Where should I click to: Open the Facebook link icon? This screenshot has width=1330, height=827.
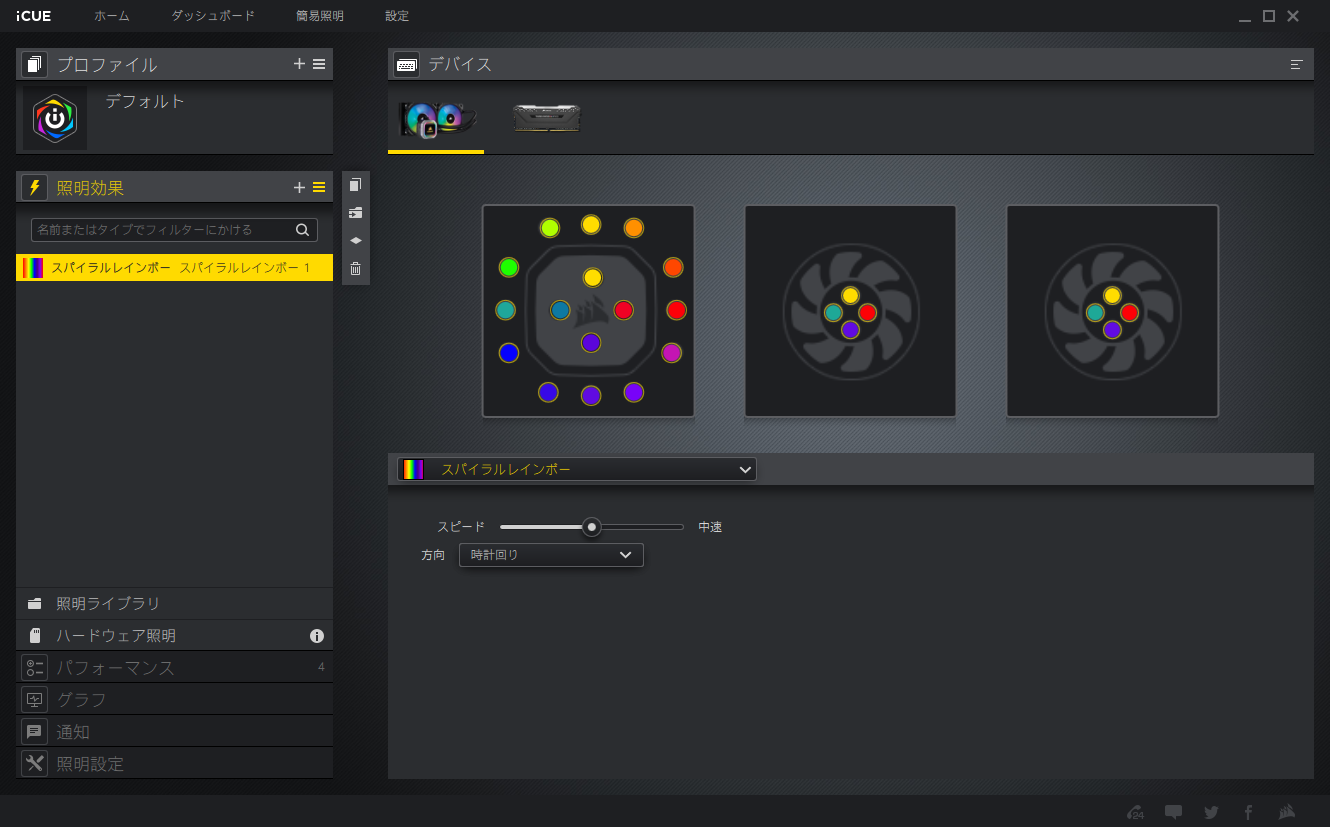(x=1248, y=812)
